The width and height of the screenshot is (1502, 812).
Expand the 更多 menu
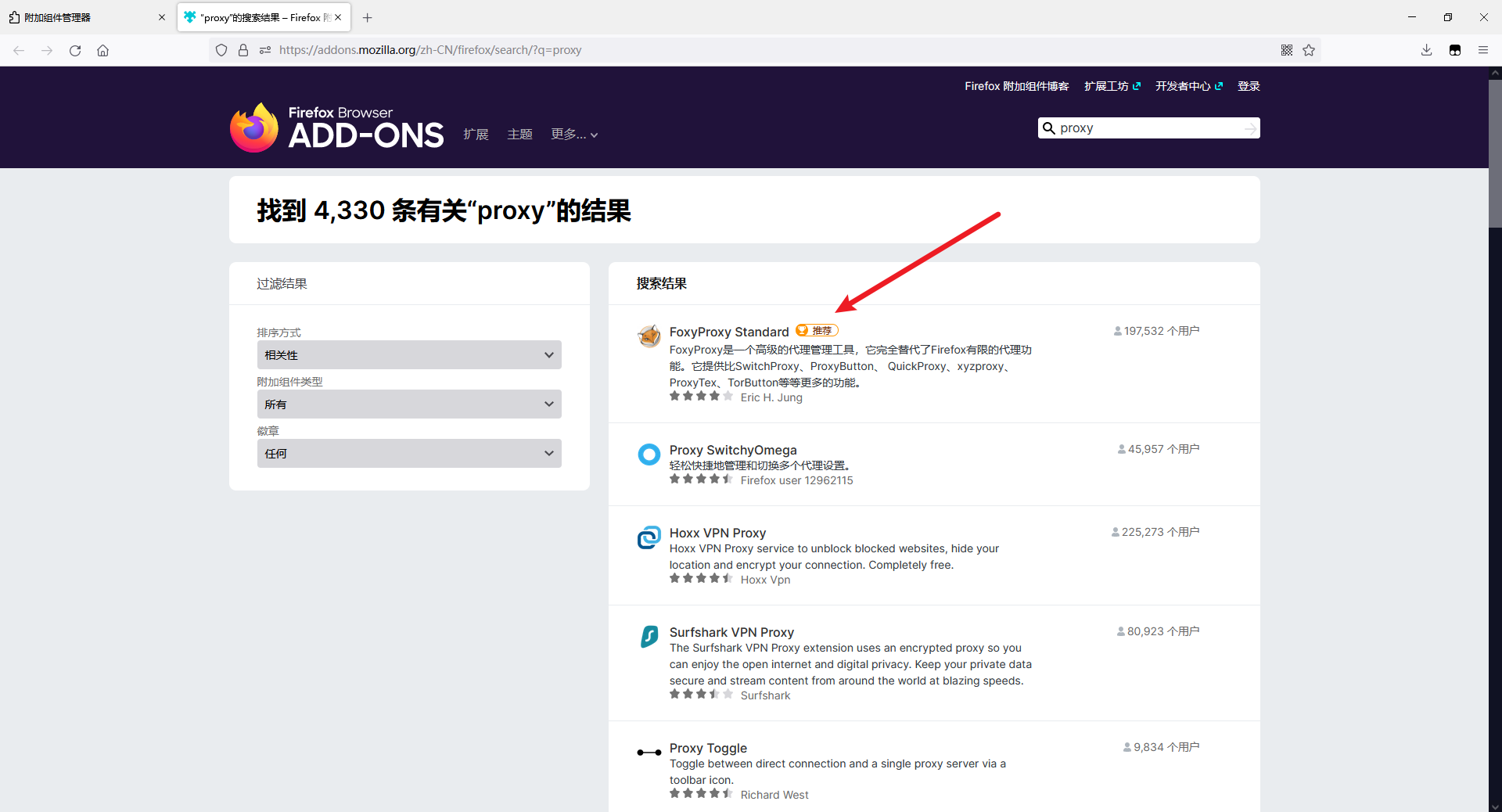574,135
